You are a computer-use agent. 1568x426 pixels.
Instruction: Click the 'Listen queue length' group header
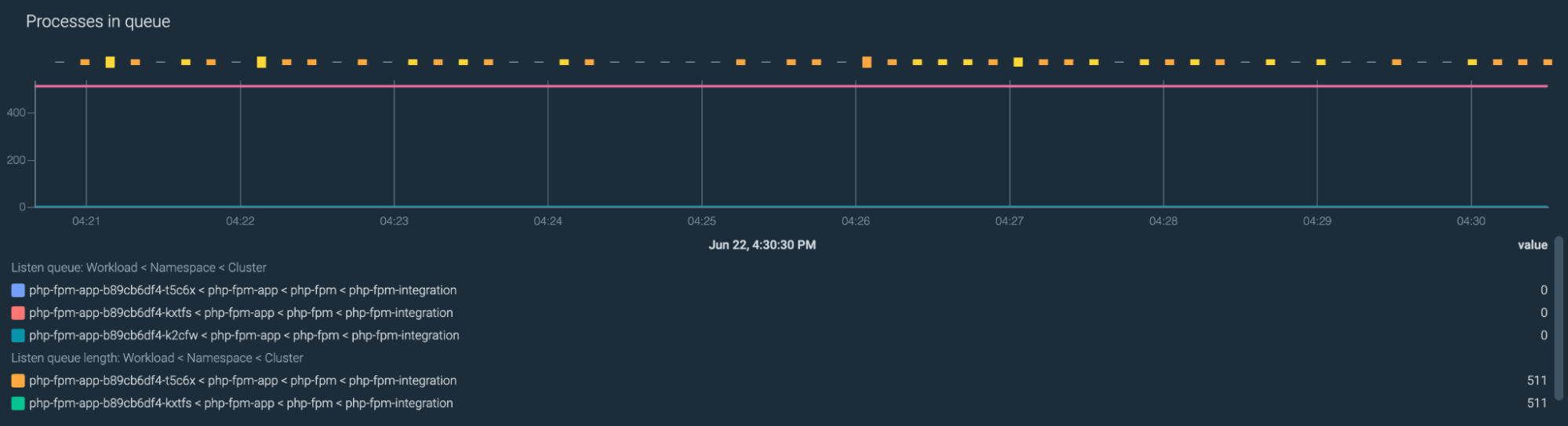point(157,358)
